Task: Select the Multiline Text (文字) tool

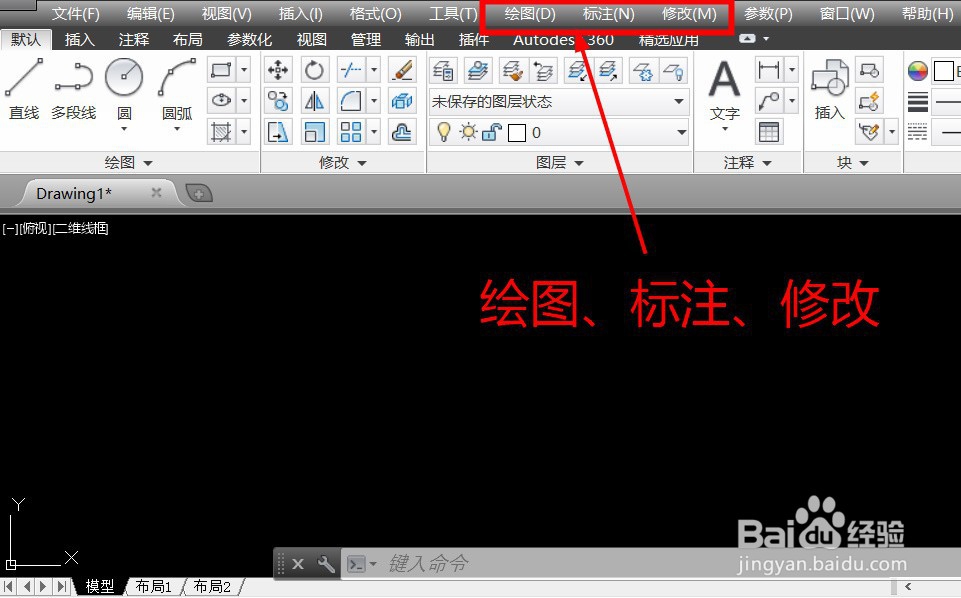Action: click(724, 89)
